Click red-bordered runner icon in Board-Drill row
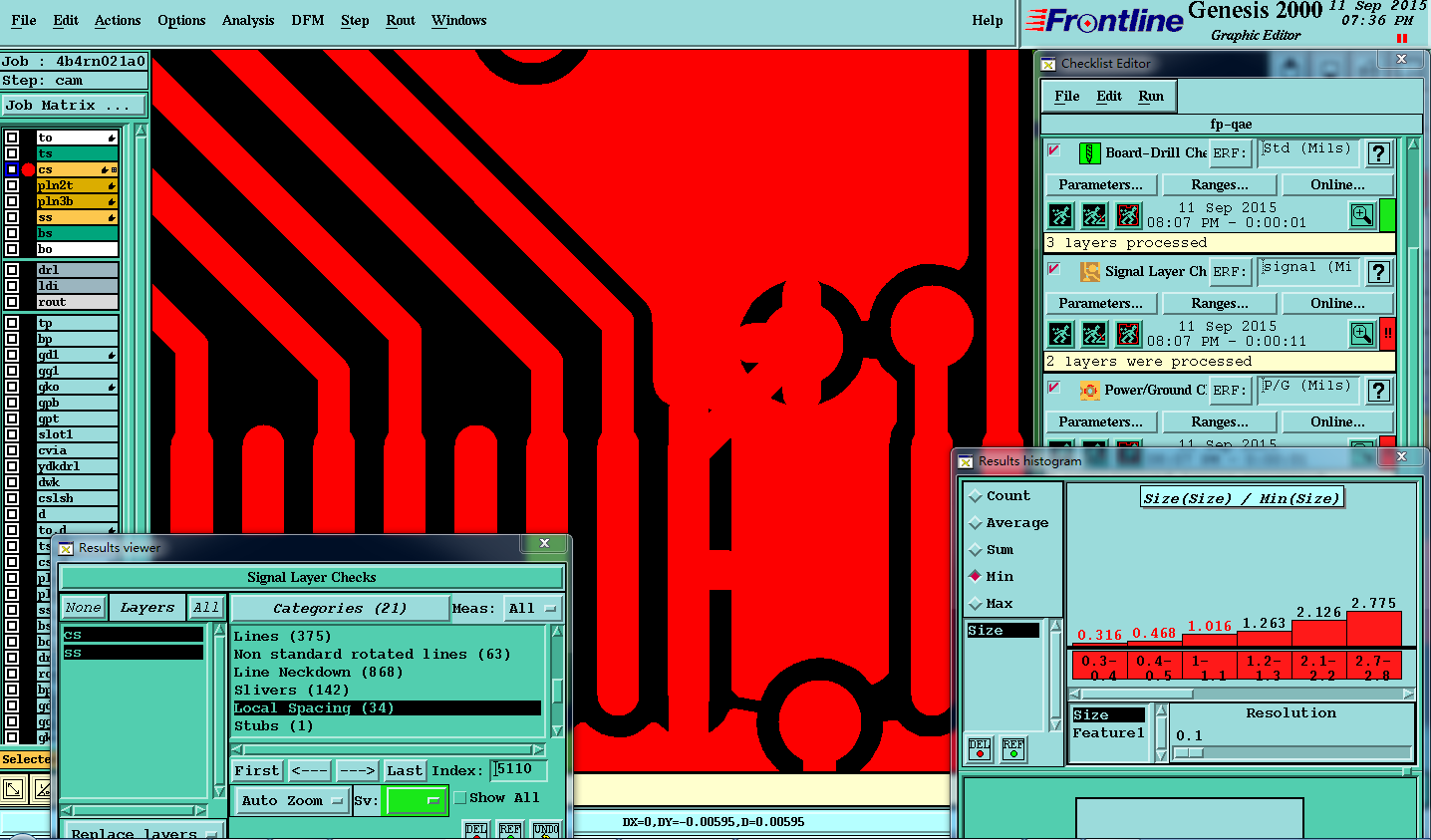This screenshot has height=840, width=1431. [x=1128, y=215]
